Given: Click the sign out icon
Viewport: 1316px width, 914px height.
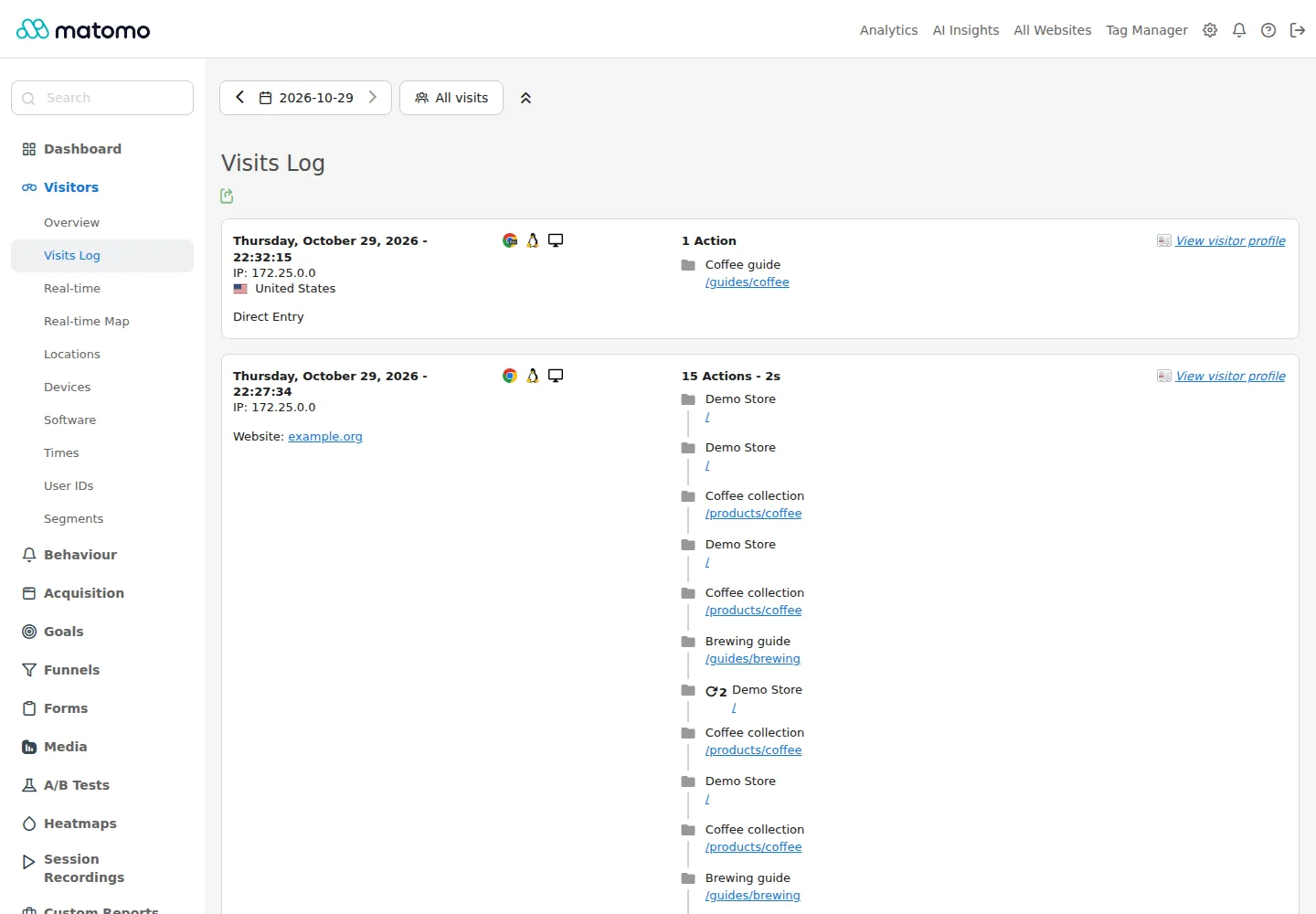Looking at the screenshot, I should tap(1298, 30).
